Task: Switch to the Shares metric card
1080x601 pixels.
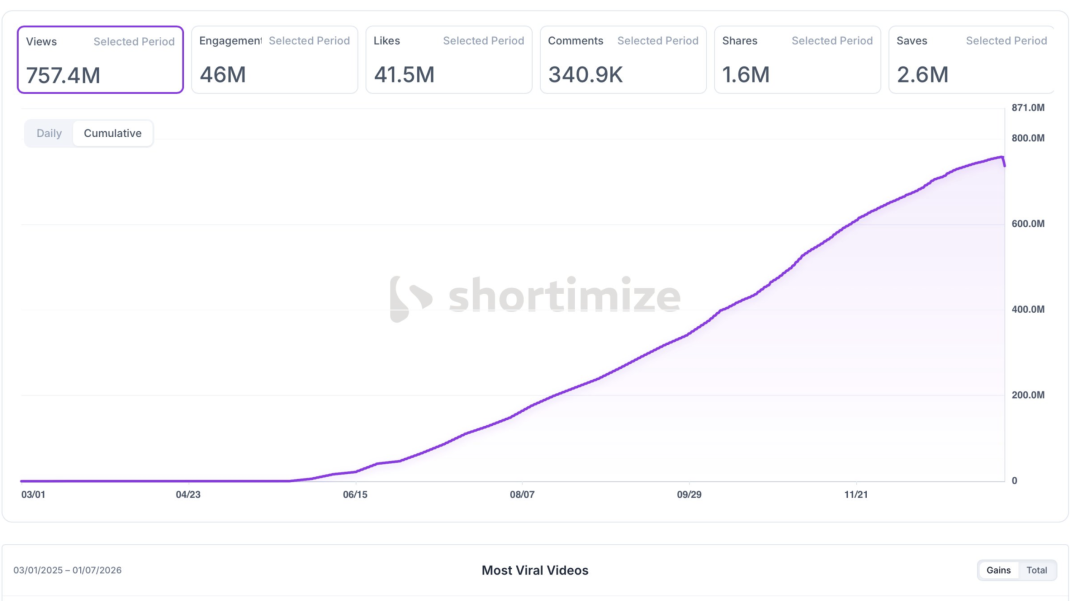Action: [x=798, y=60]
